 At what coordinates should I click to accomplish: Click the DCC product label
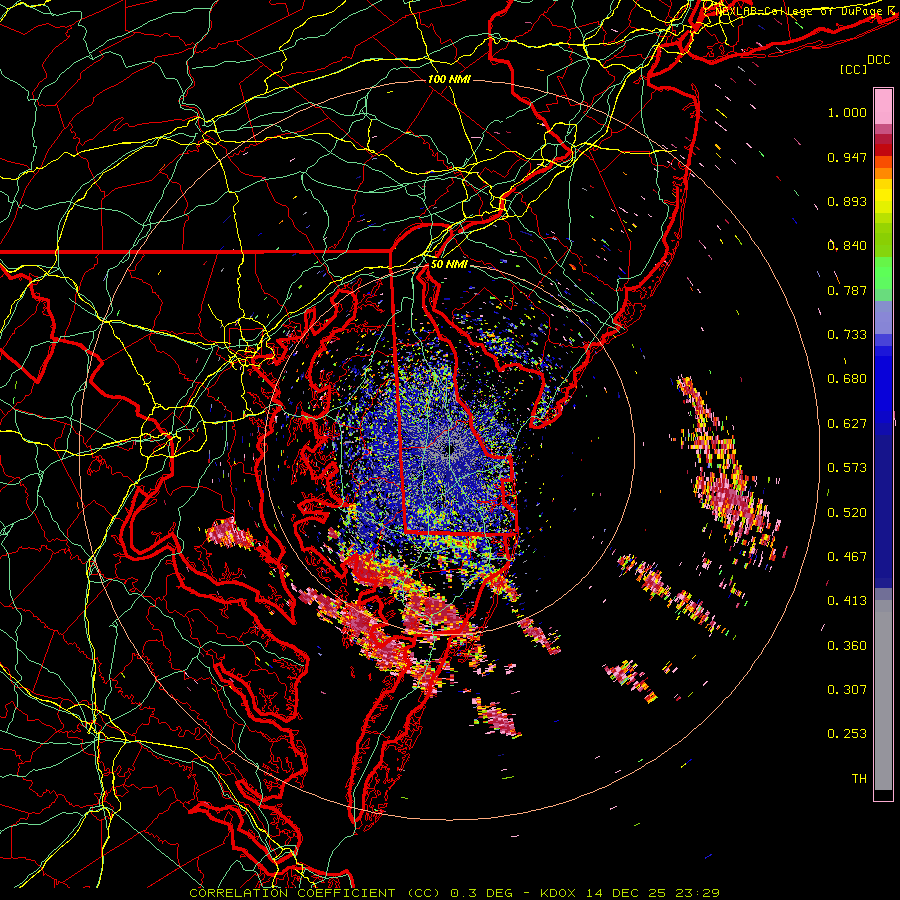click(879, 60)
